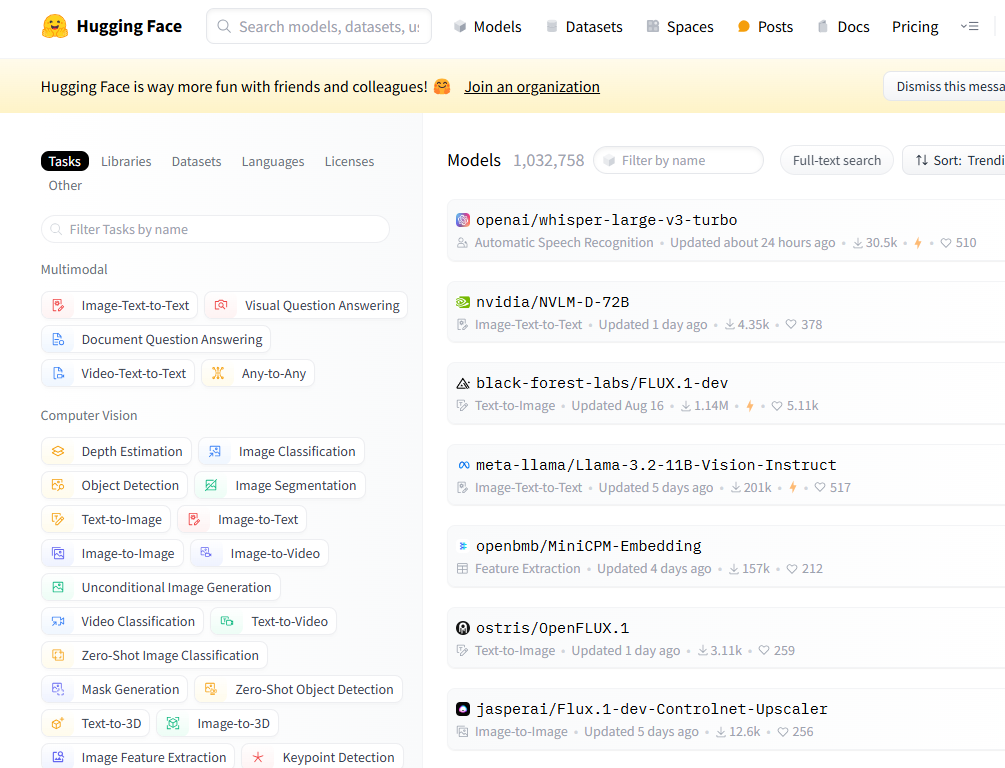The image size is (1005, 768).
Task: Open black-forest-labs/FLUX.1-dev model
Action: click(602, 383)
